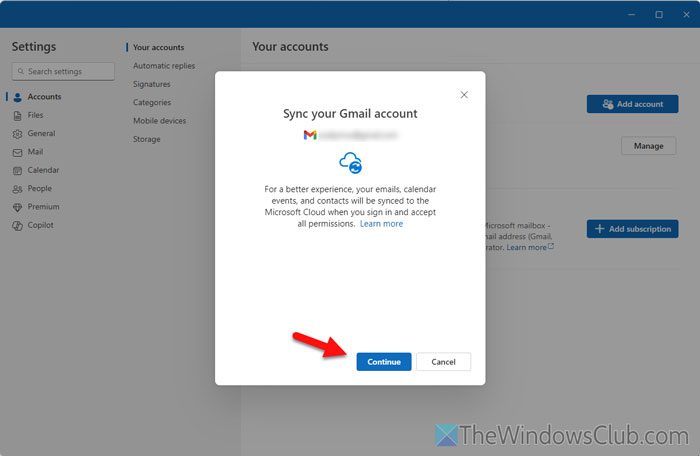Open Learn more link beside Add subscription
This screenshot has height=456, width=700.
[529, 247]
